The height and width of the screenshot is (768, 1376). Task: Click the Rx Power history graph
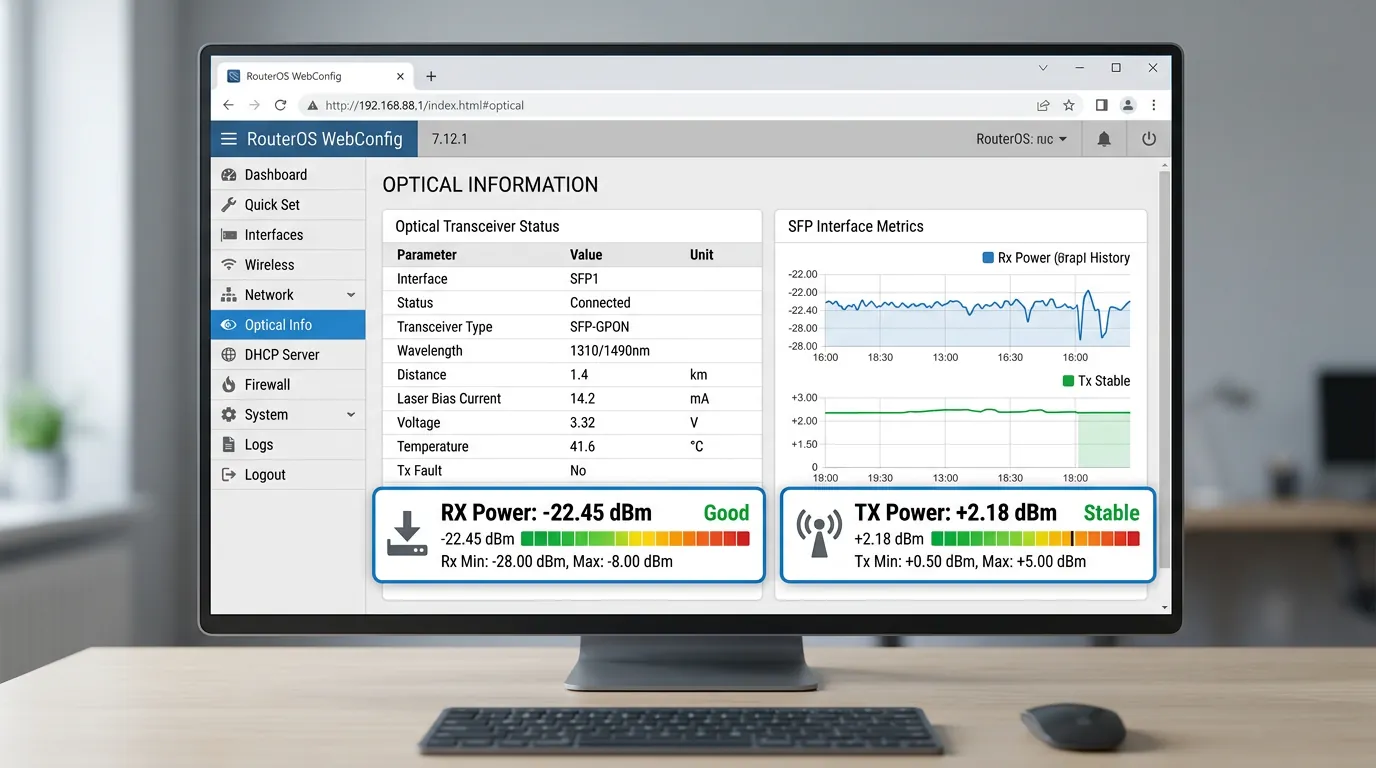point(978,310)
